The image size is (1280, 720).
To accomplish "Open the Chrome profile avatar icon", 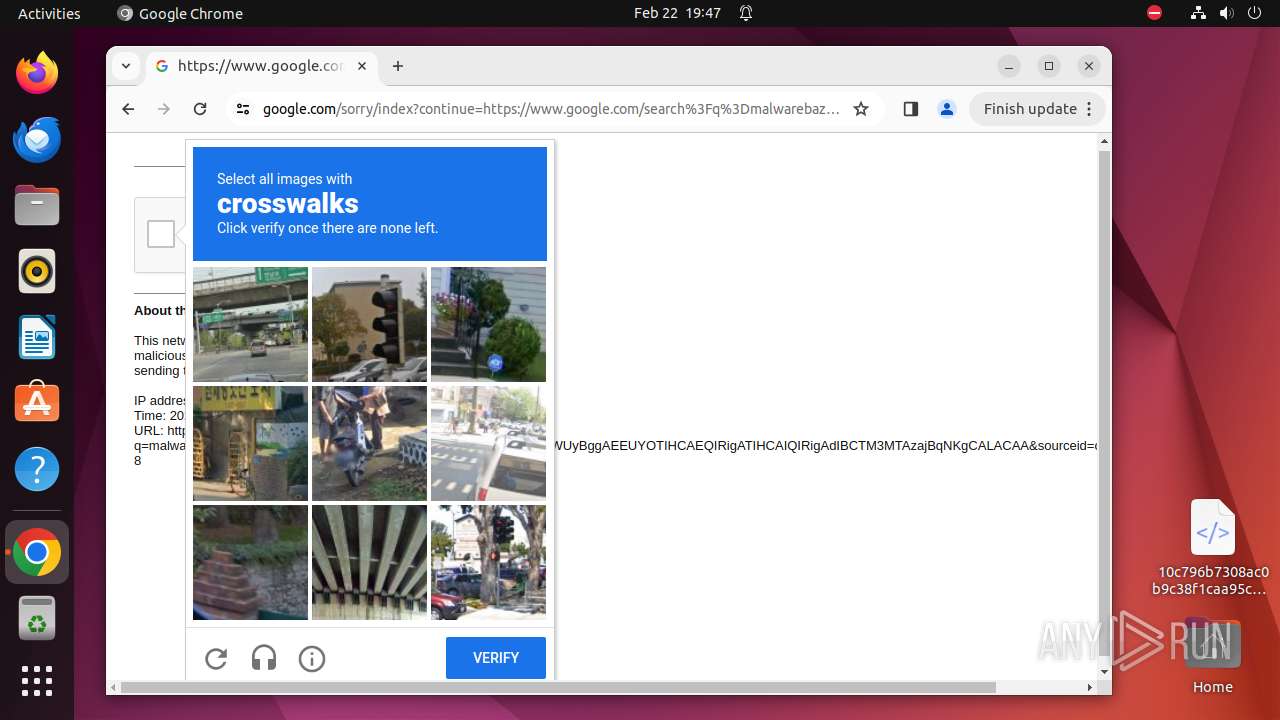I will (x=947, y=109).
